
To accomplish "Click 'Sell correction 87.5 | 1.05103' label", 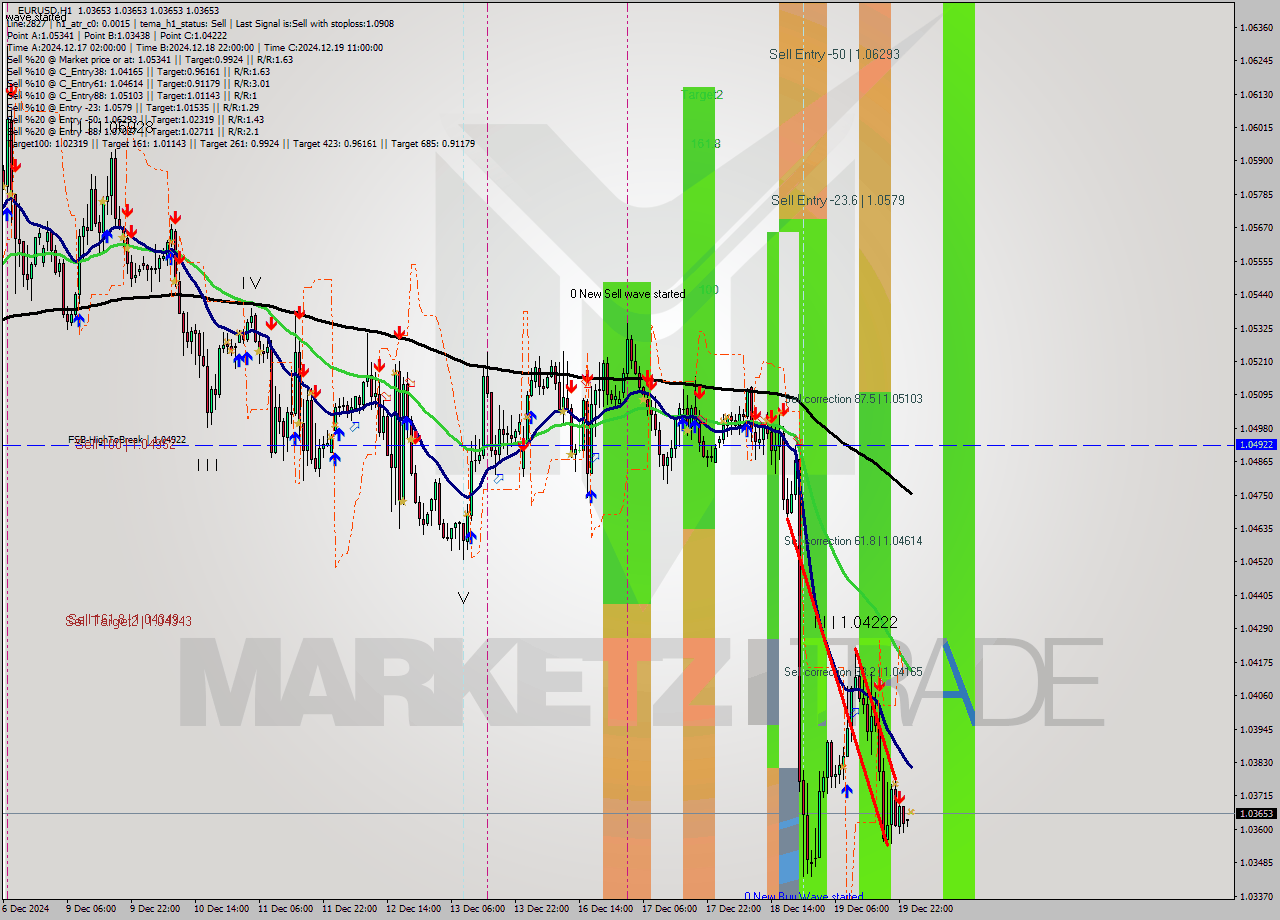I will coord(853,399).
